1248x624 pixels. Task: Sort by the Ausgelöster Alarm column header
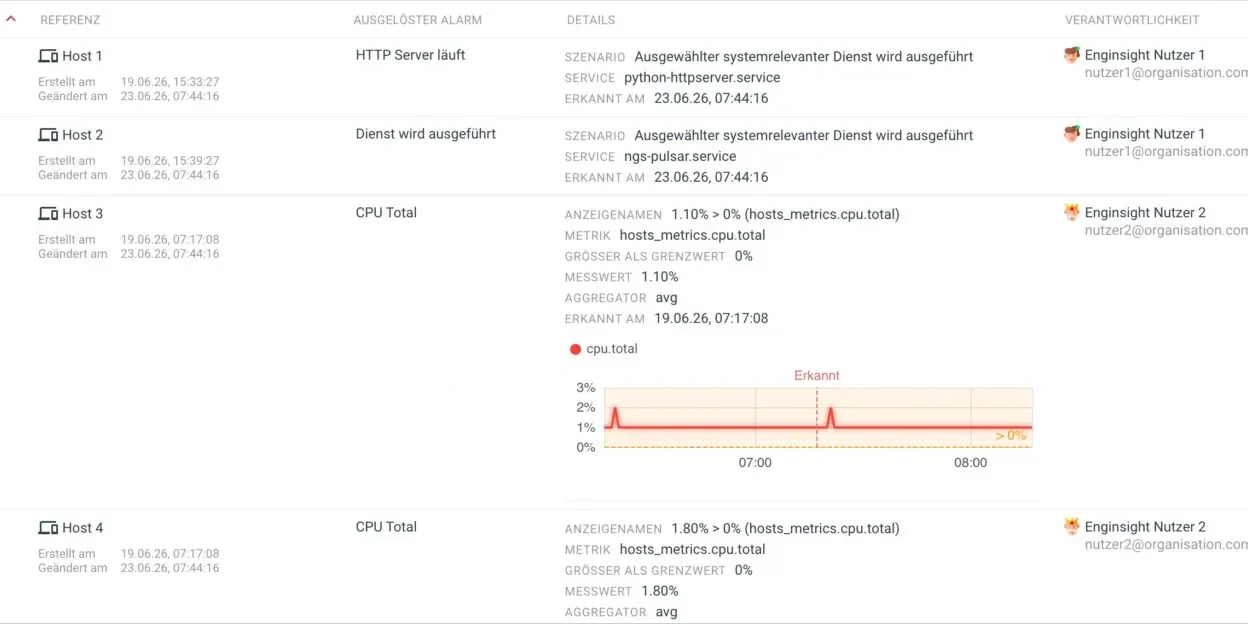(x=418, y=20)
